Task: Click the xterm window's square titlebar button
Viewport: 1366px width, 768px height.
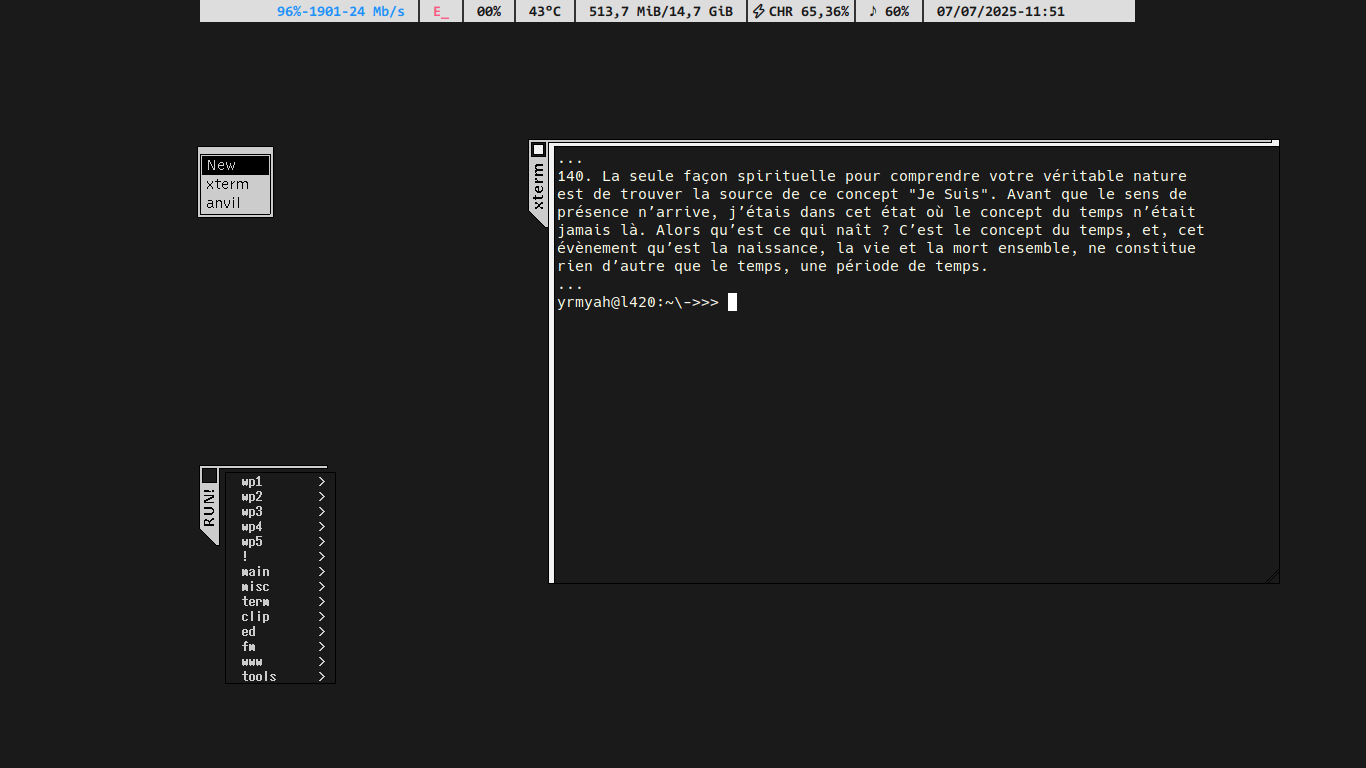Action: (538, 150)
